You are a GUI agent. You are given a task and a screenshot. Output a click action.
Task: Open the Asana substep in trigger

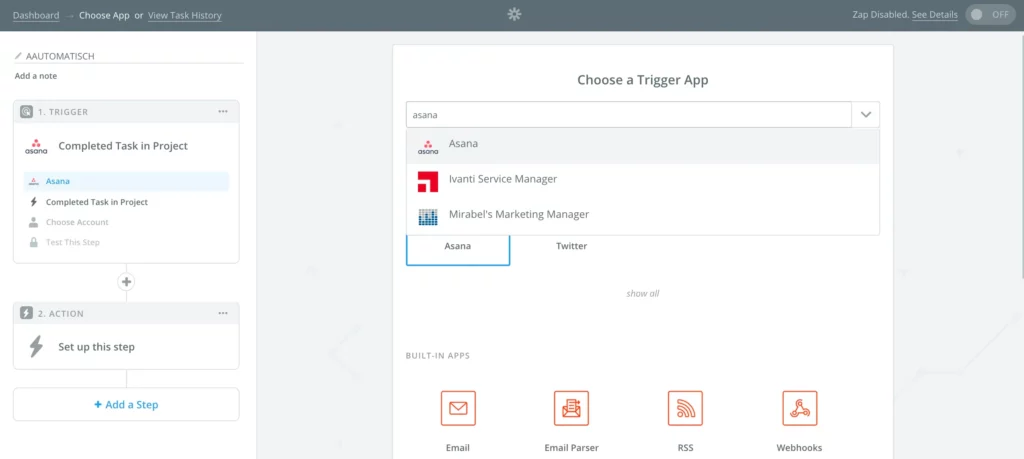pos(127,182)
